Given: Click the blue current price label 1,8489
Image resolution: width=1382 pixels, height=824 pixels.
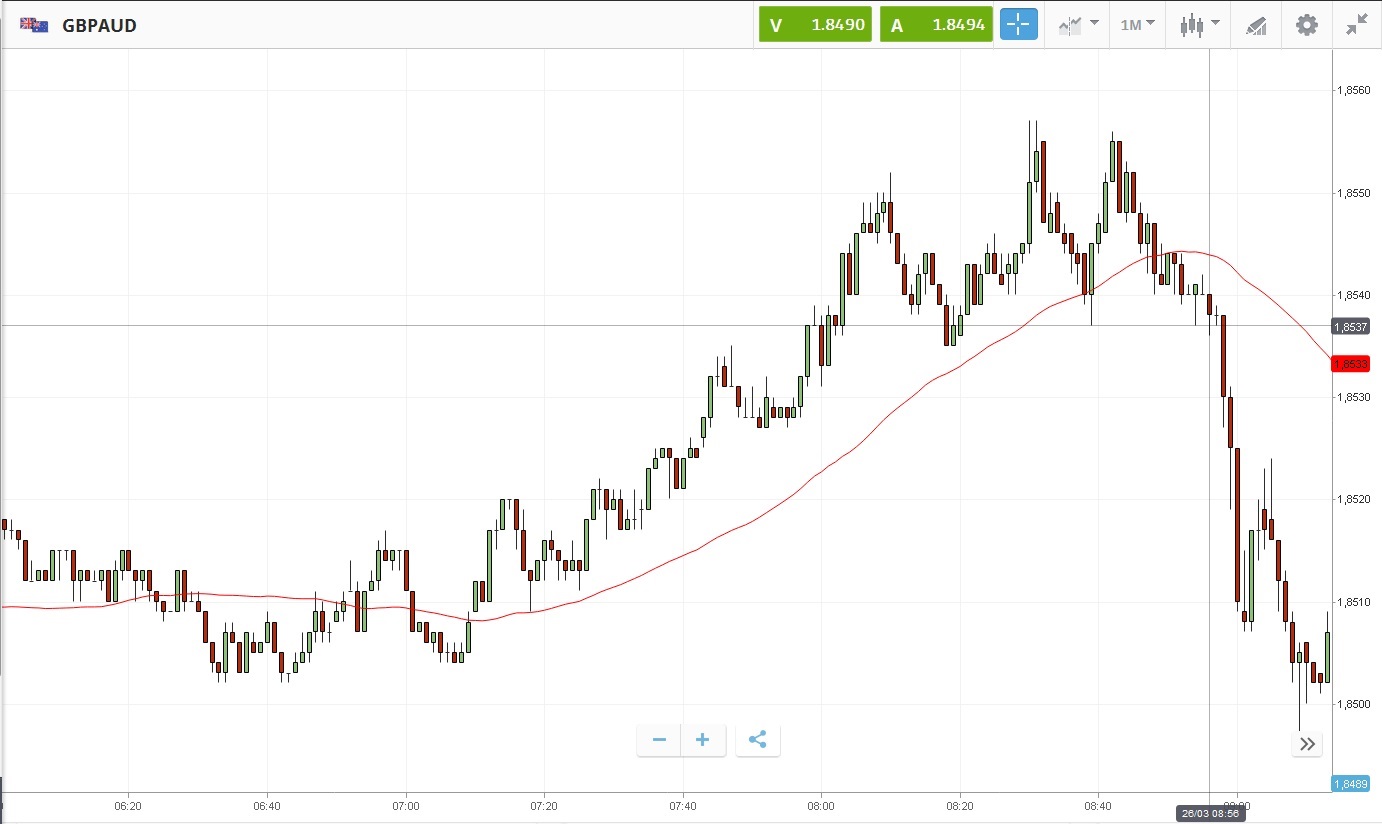Looking at the screenshot, I should pyautogui.click(x=1350, y=784).
